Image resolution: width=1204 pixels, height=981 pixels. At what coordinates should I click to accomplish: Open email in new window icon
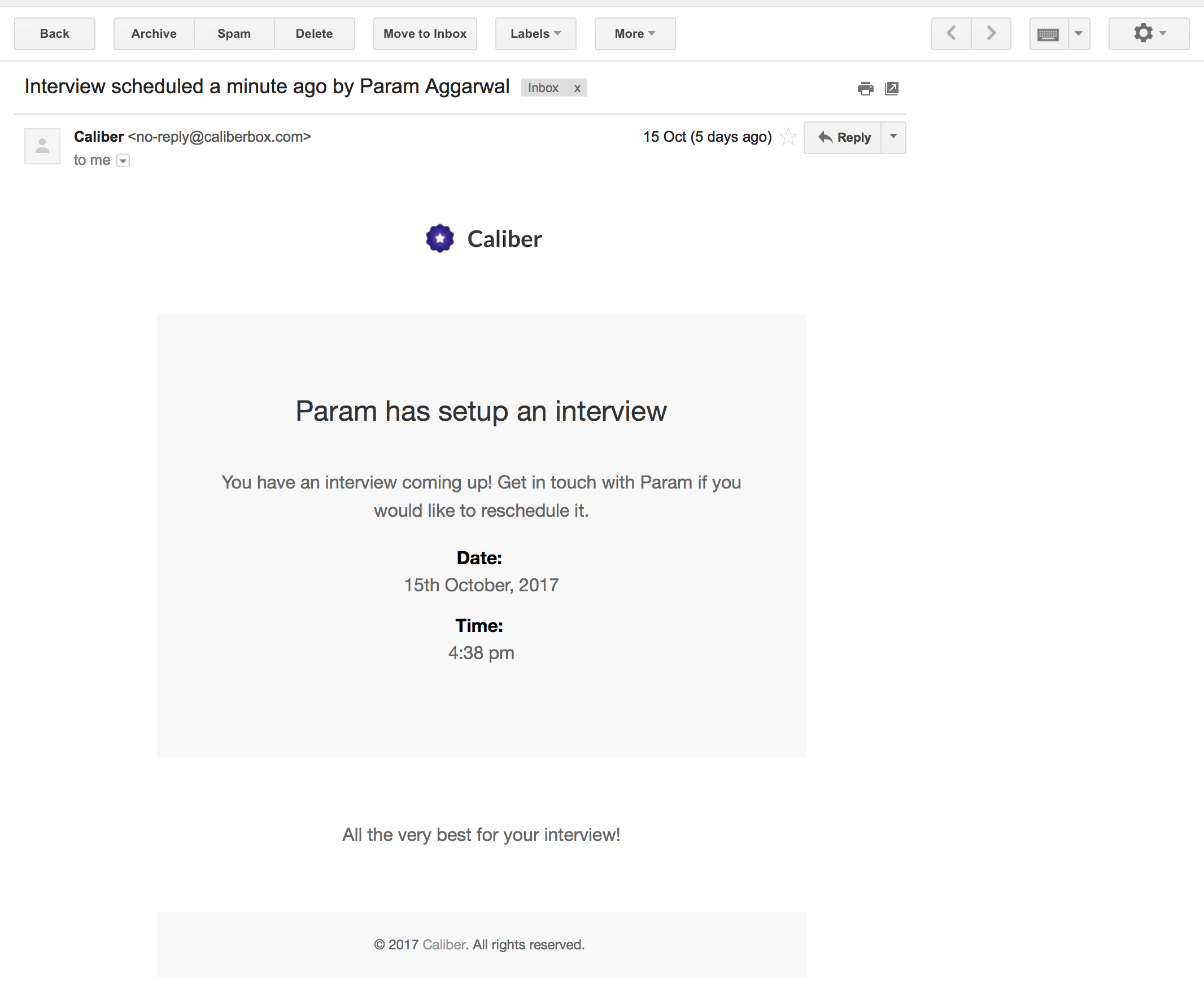pos(892,89)
